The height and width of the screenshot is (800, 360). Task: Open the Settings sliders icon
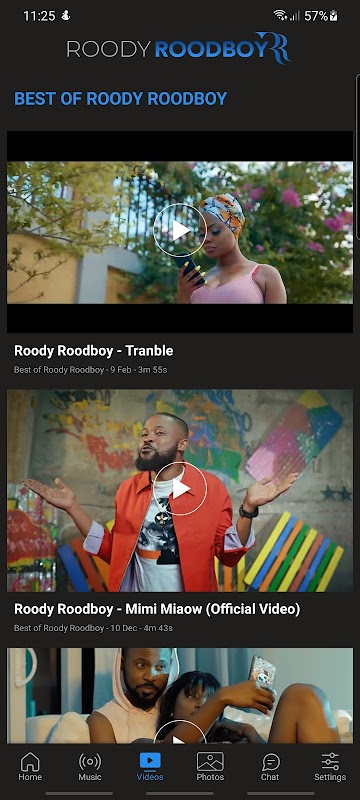[x=330, y=762]
